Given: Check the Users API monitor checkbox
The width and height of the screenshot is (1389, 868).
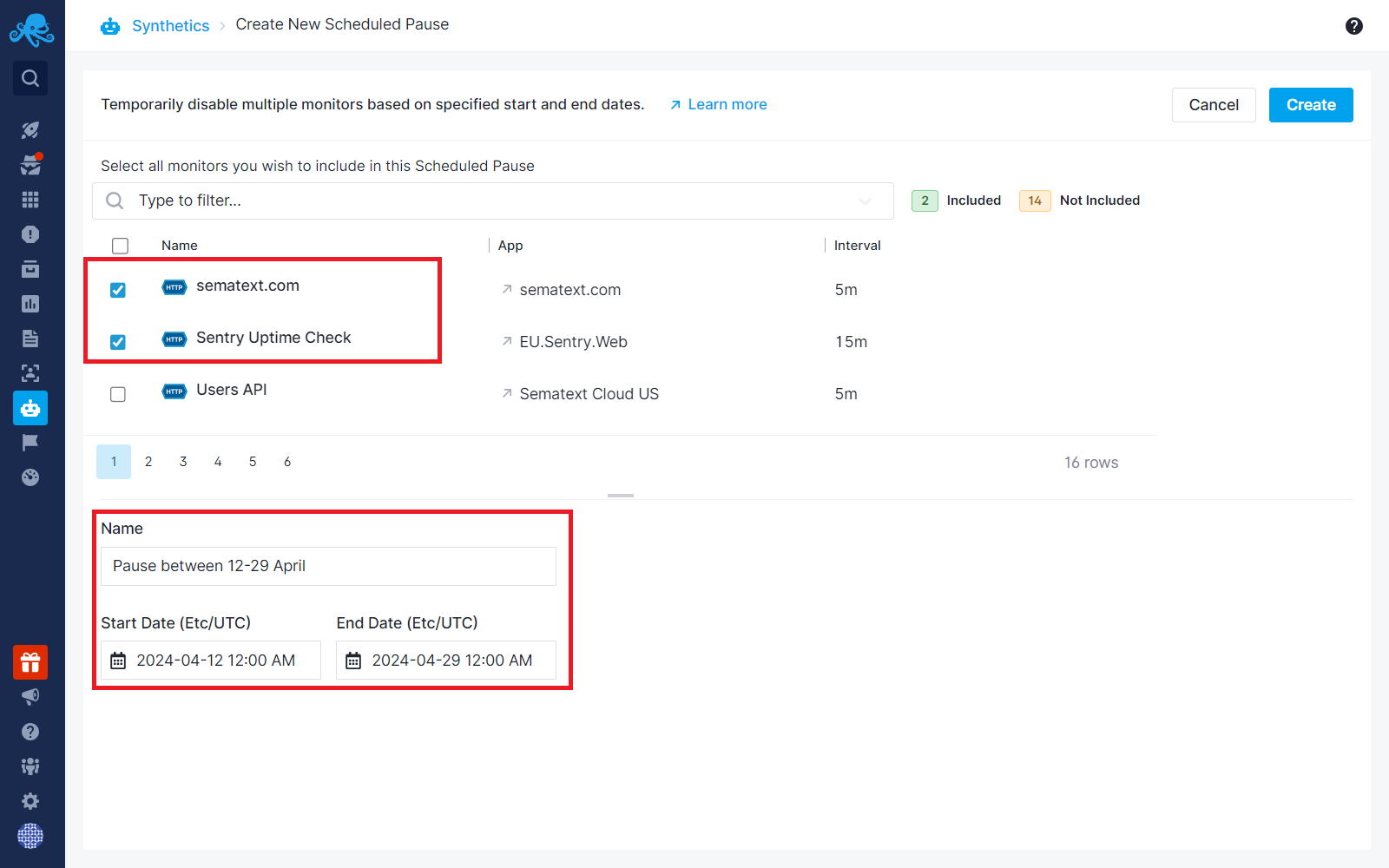Looking at the screenshot, I should tap(118, 394).
